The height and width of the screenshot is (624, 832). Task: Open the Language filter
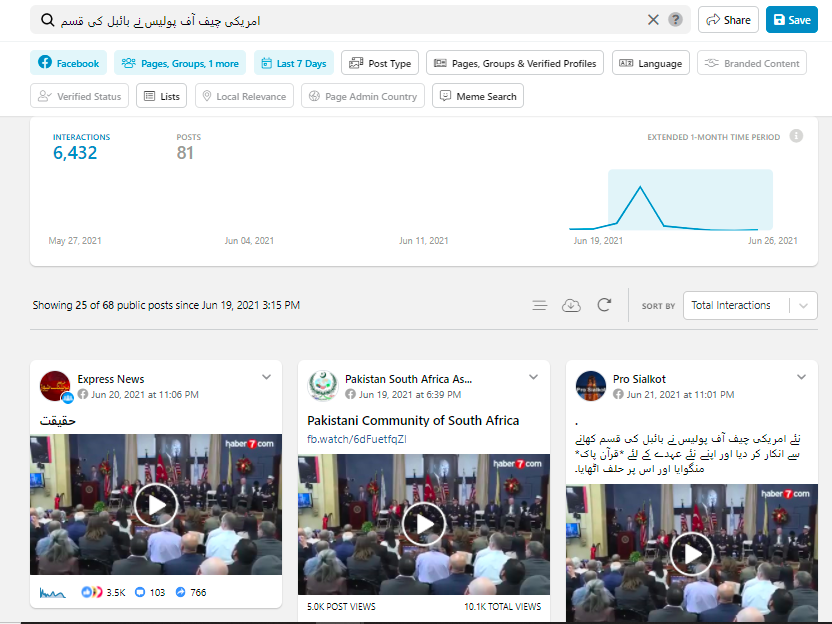(x=650, y=63)
